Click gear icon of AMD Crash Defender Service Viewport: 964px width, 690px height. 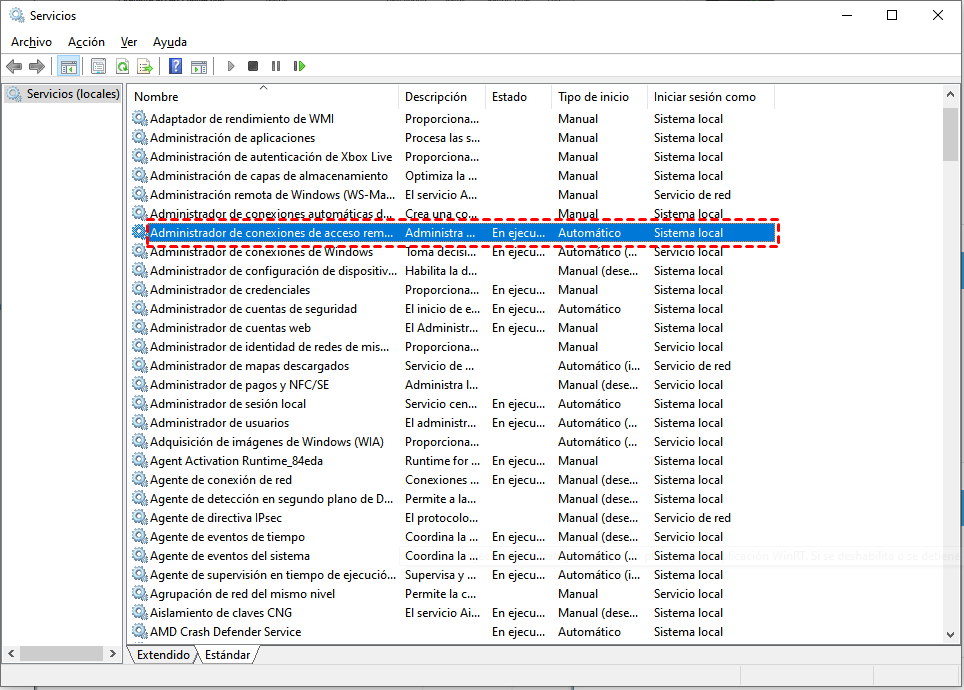click(x=140, y=631)
